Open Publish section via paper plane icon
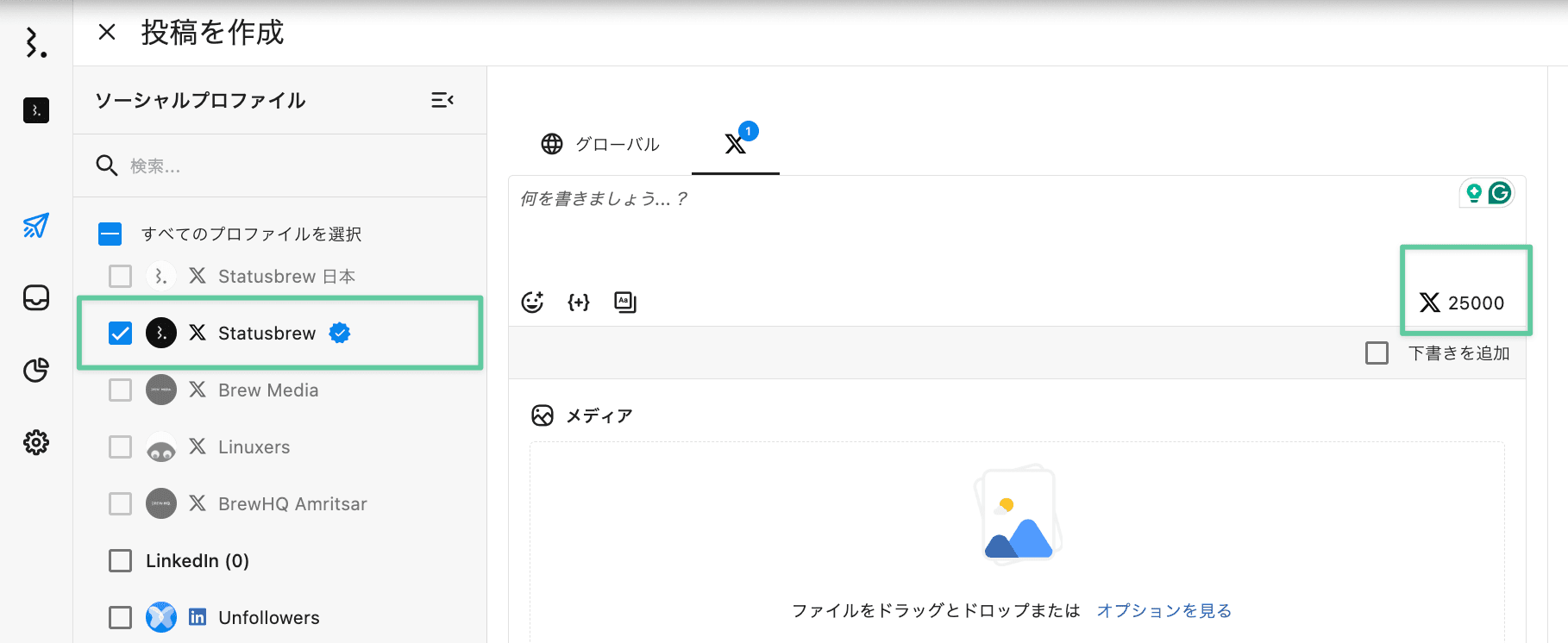1568x643 pixels. pos(36,226)
